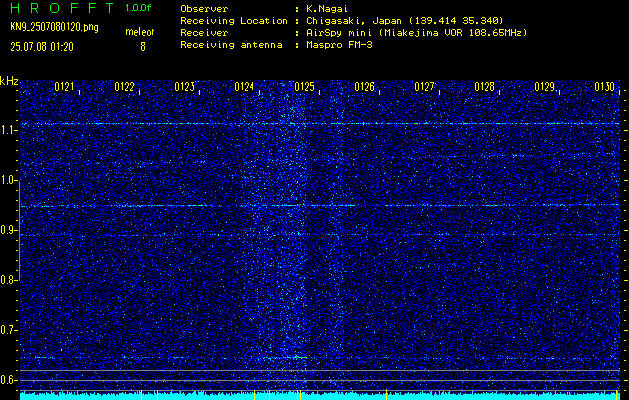Click the Receiving antenna label
Viewport: 629px width, 400px height.
[x=231, y=45]
